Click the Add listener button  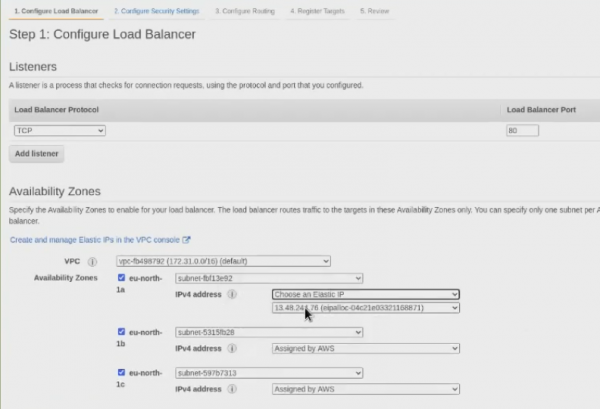(37, 154)
